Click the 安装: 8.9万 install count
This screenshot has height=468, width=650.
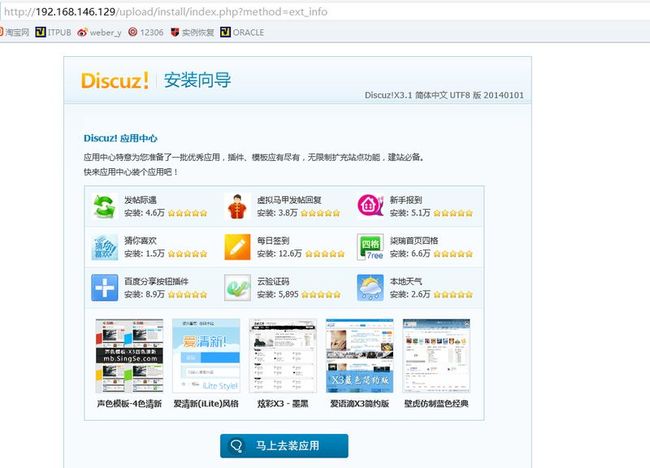click(x=145, y=294)
